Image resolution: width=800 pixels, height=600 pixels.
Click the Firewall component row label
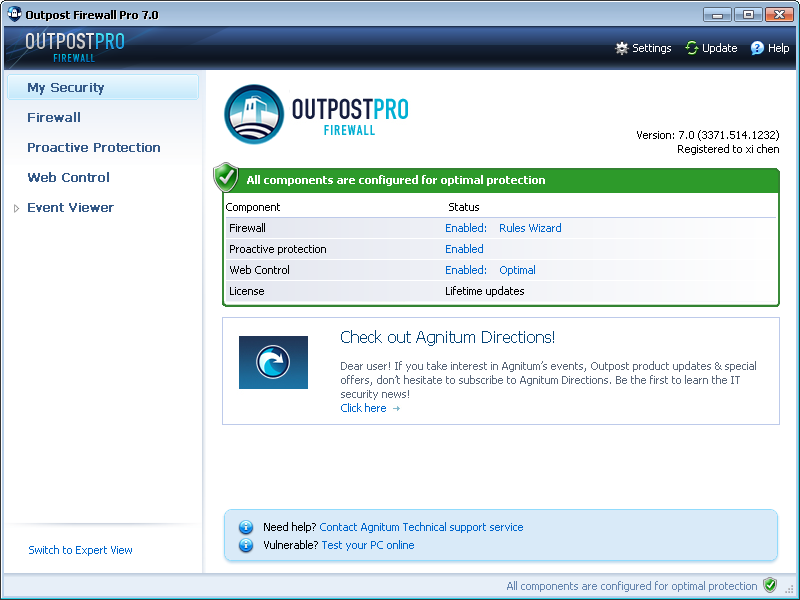coord(247,228)
